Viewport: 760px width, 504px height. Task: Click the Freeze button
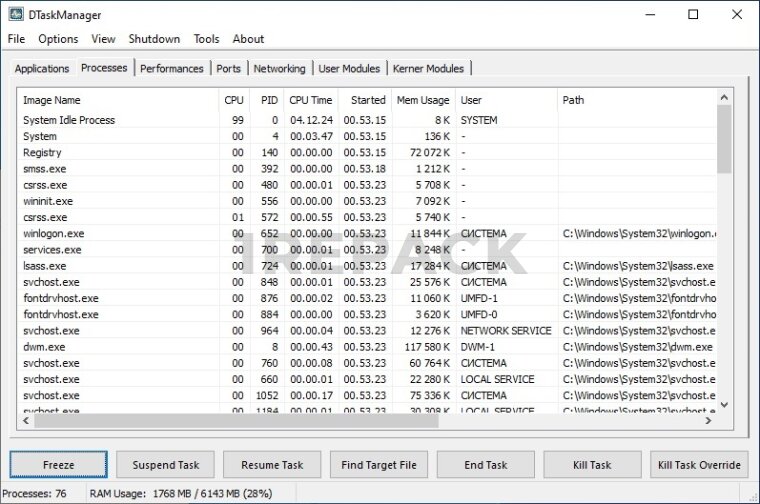(x=59, y=465)
